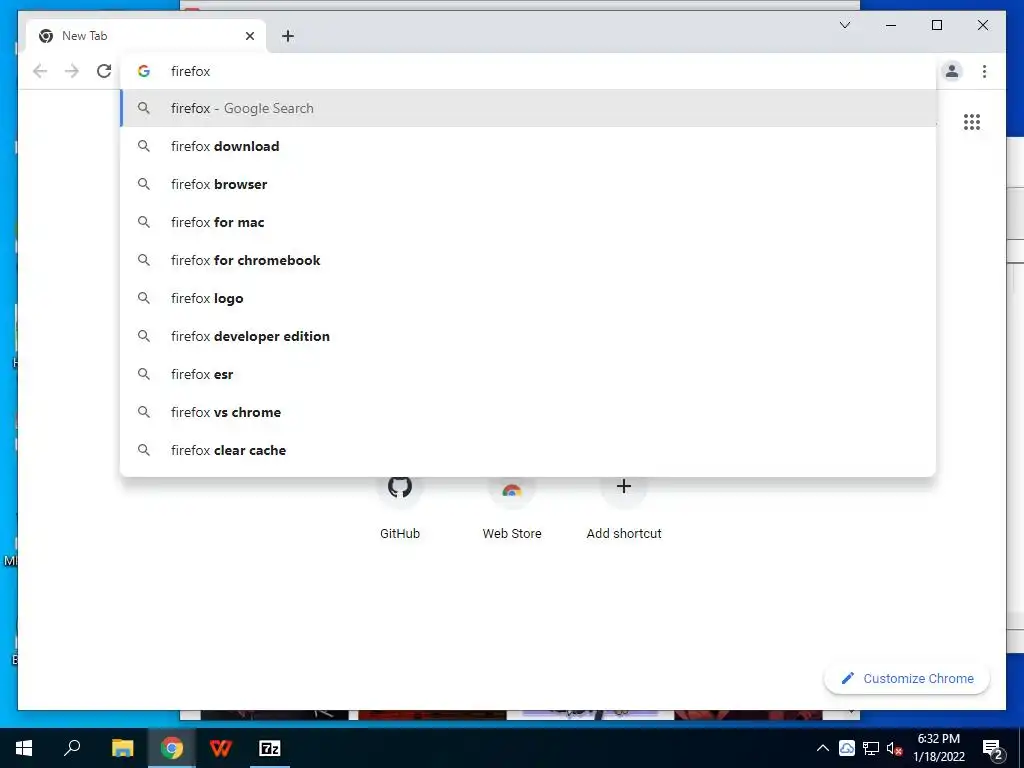
Task: Open the Windows Start menu
Action: point(24,748)
